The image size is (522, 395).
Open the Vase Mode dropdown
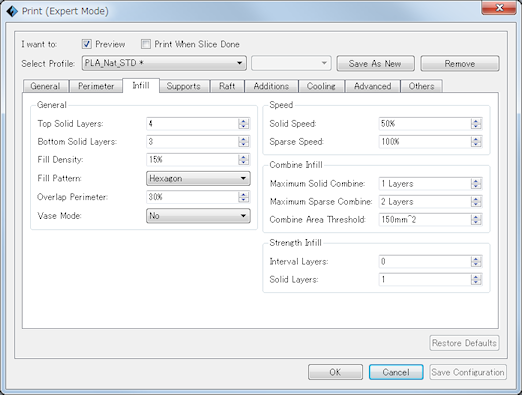click(198, 216)
